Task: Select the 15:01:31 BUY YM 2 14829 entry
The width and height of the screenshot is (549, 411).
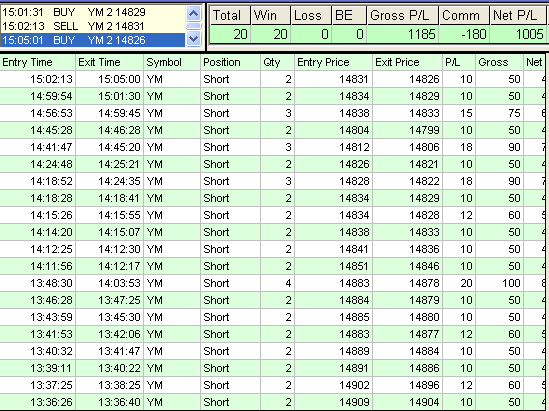Action: [x=93, y=12]
